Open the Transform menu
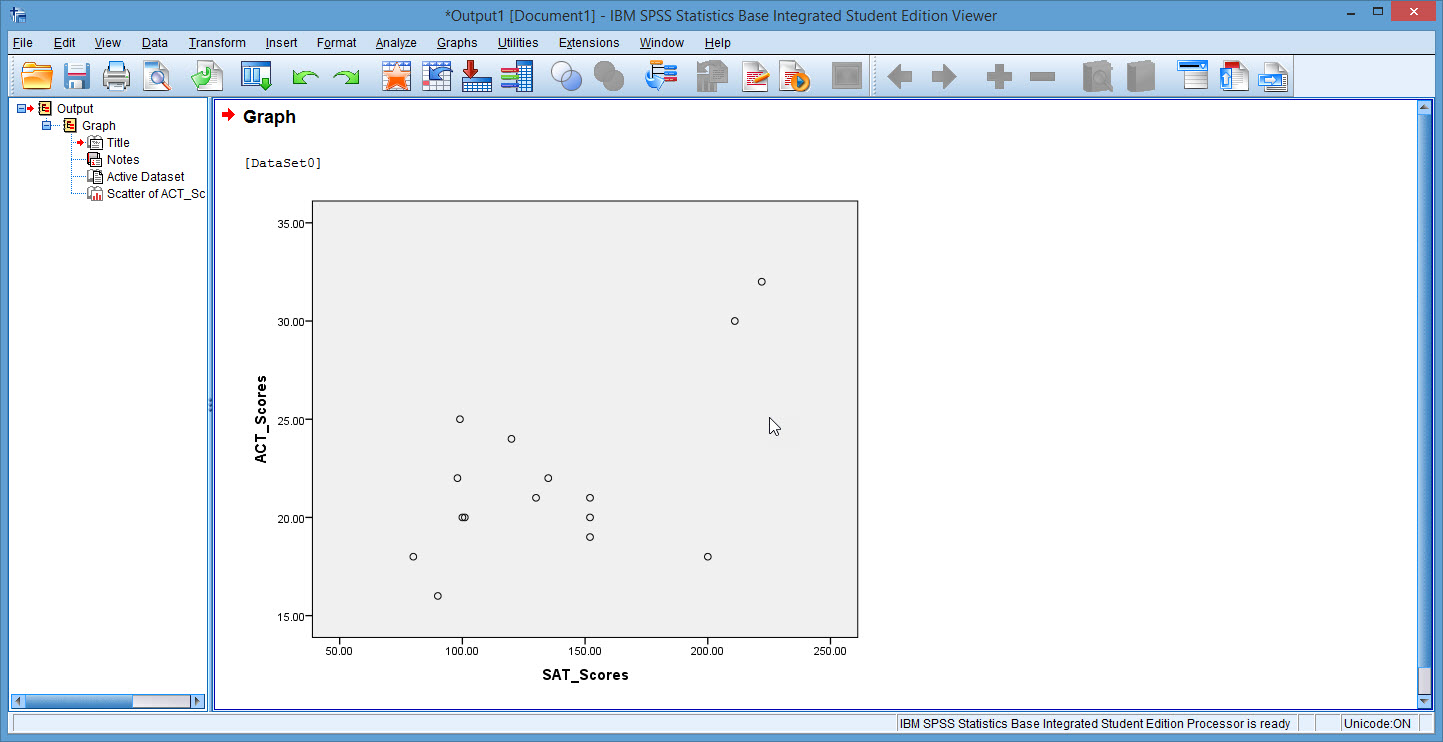The width and height of the screenshot is (1443, 742). tap(216, 43)
